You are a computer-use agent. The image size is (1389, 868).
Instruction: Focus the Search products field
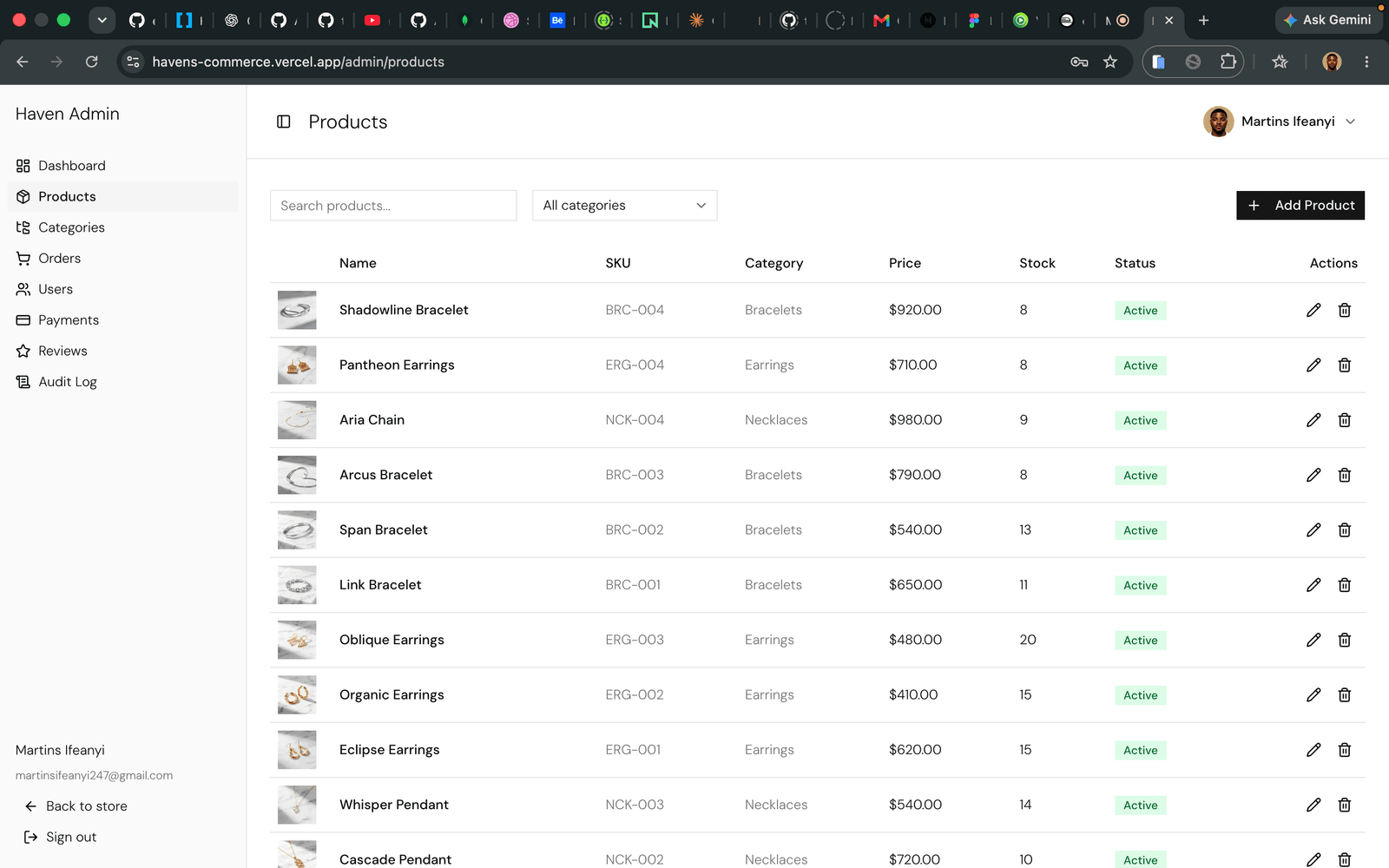(x=393, y=206)
